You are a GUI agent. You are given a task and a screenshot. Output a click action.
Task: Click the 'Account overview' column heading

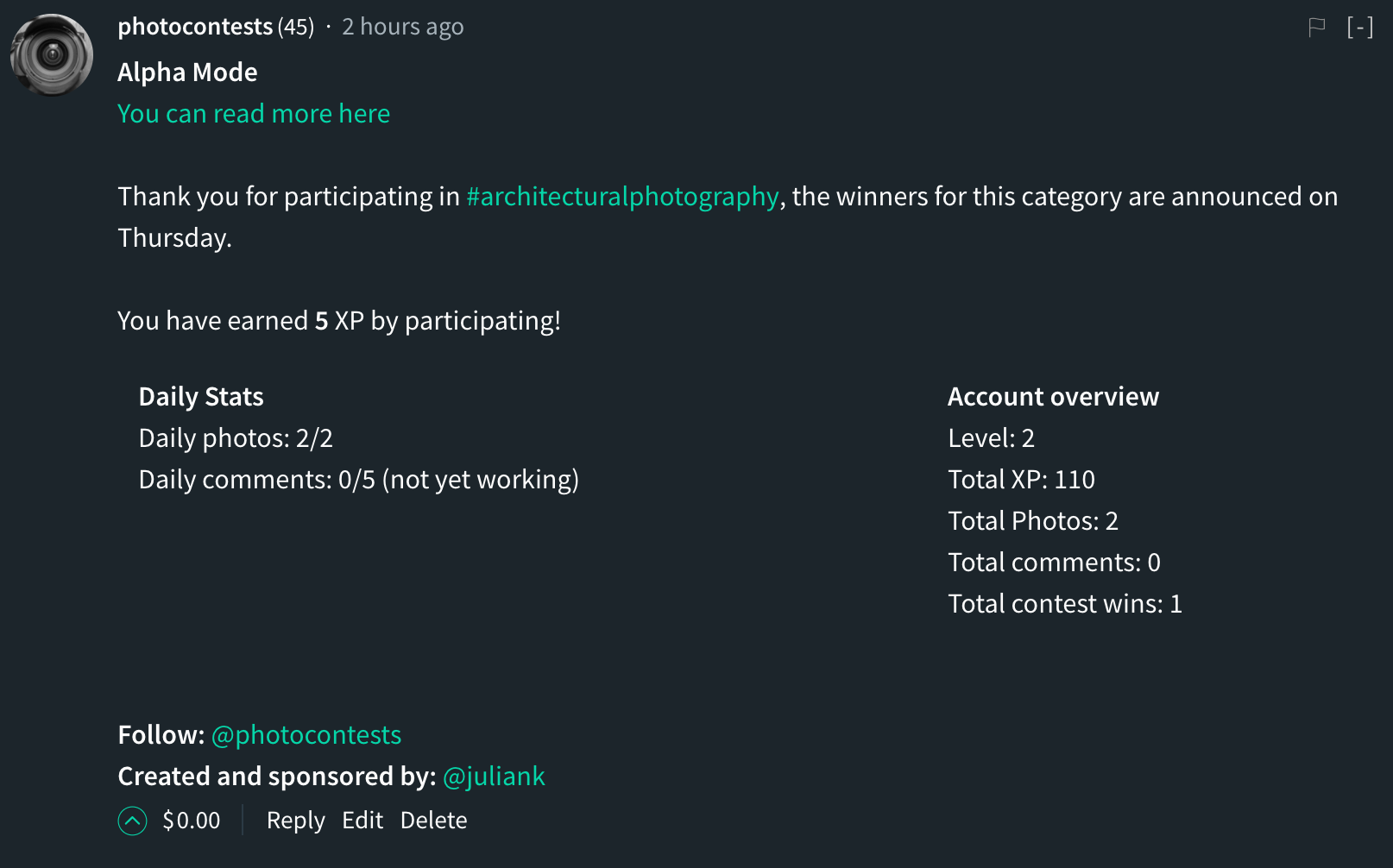(1054, 397)
